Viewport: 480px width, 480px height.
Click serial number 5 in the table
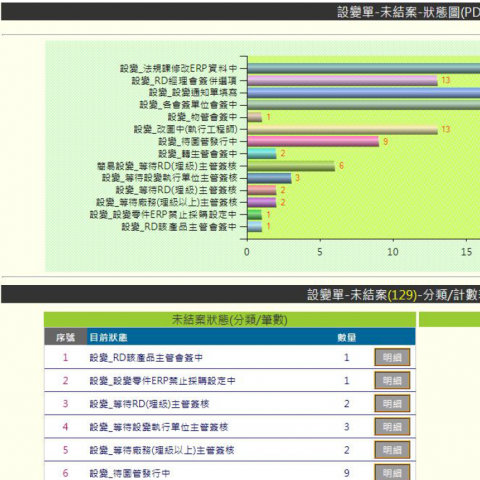[x=65, y=450]
